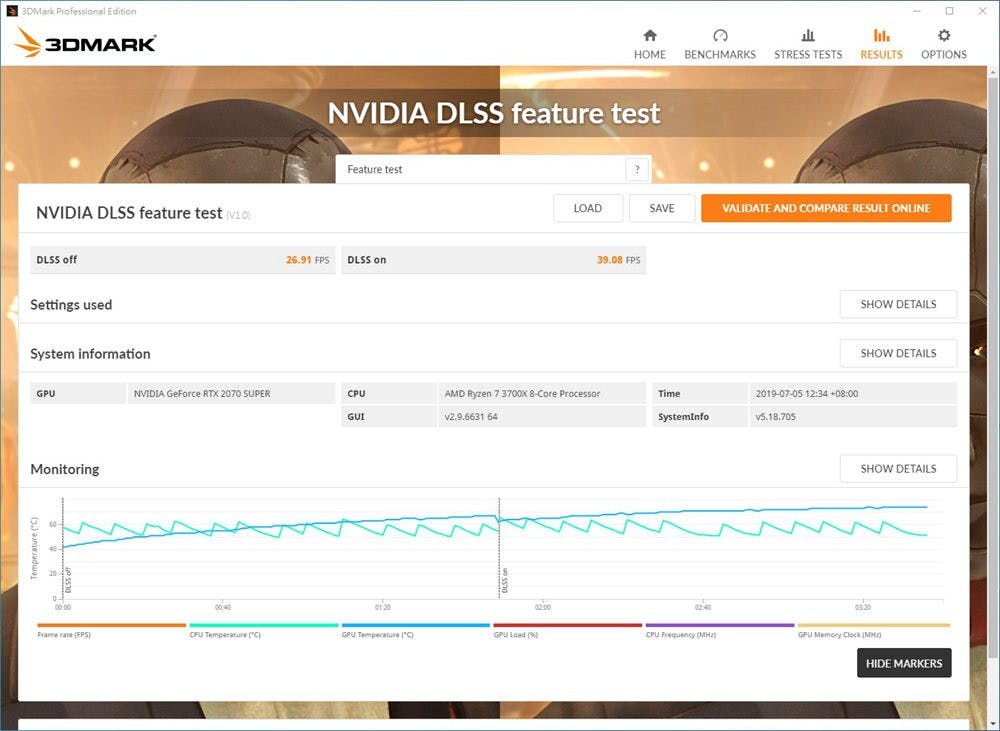Click the 3DMark logo
This screenshot has height=731, width=1000.
86,43
